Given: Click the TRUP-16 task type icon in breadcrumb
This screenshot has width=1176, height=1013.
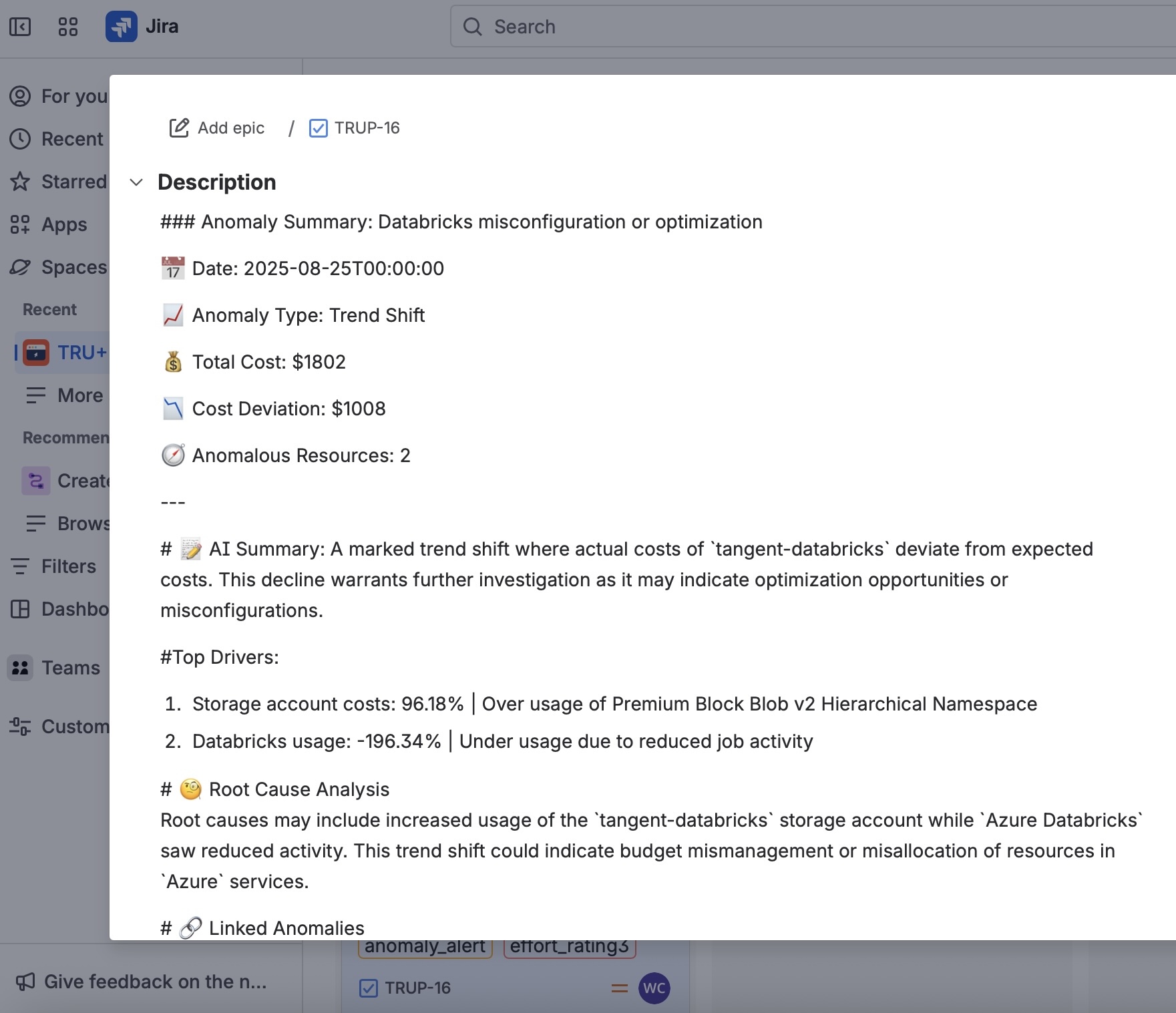Looking at the screenshot, I should point(319,128).
